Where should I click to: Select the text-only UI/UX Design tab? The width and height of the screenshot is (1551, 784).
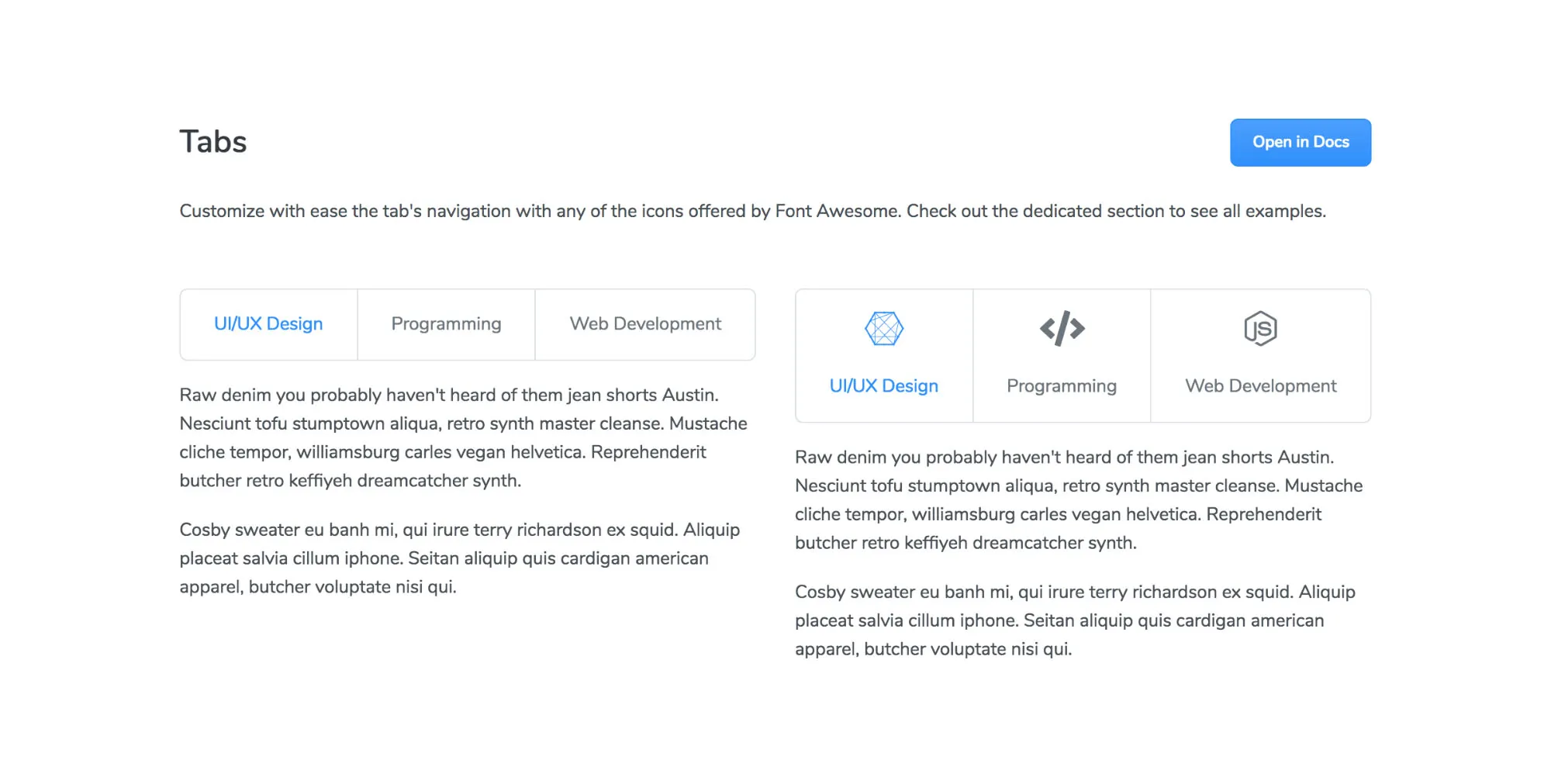tap(268, 324)
